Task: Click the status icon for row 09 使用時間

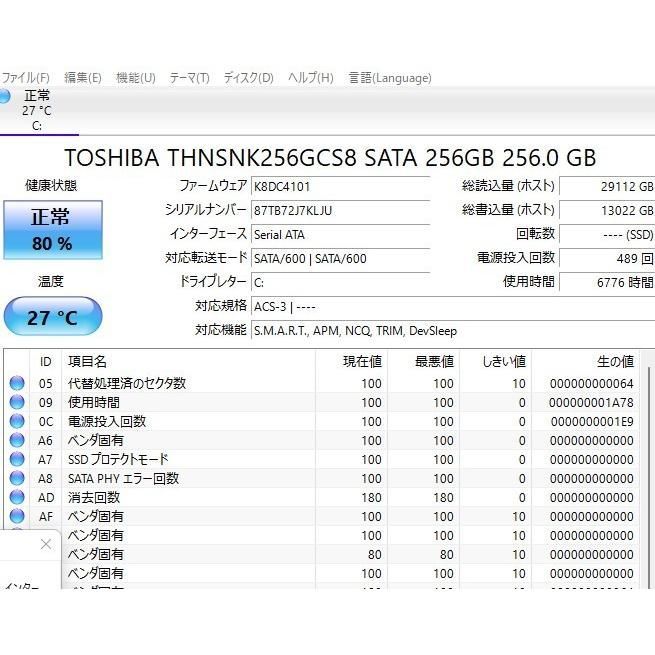Action: (x=17, y=402)
